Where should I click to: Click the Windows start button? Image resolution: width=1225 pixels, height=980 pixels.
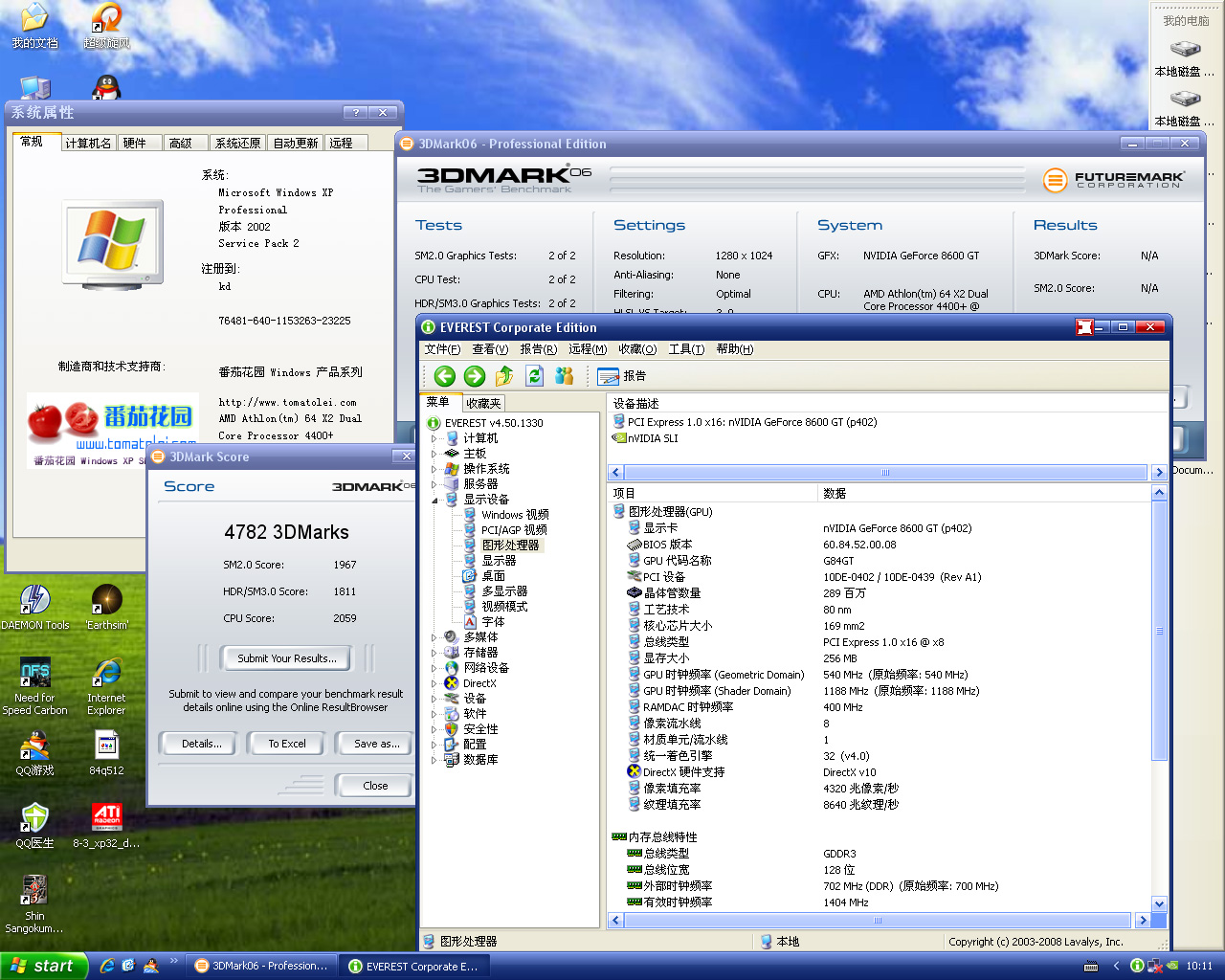tap(44, 966)
